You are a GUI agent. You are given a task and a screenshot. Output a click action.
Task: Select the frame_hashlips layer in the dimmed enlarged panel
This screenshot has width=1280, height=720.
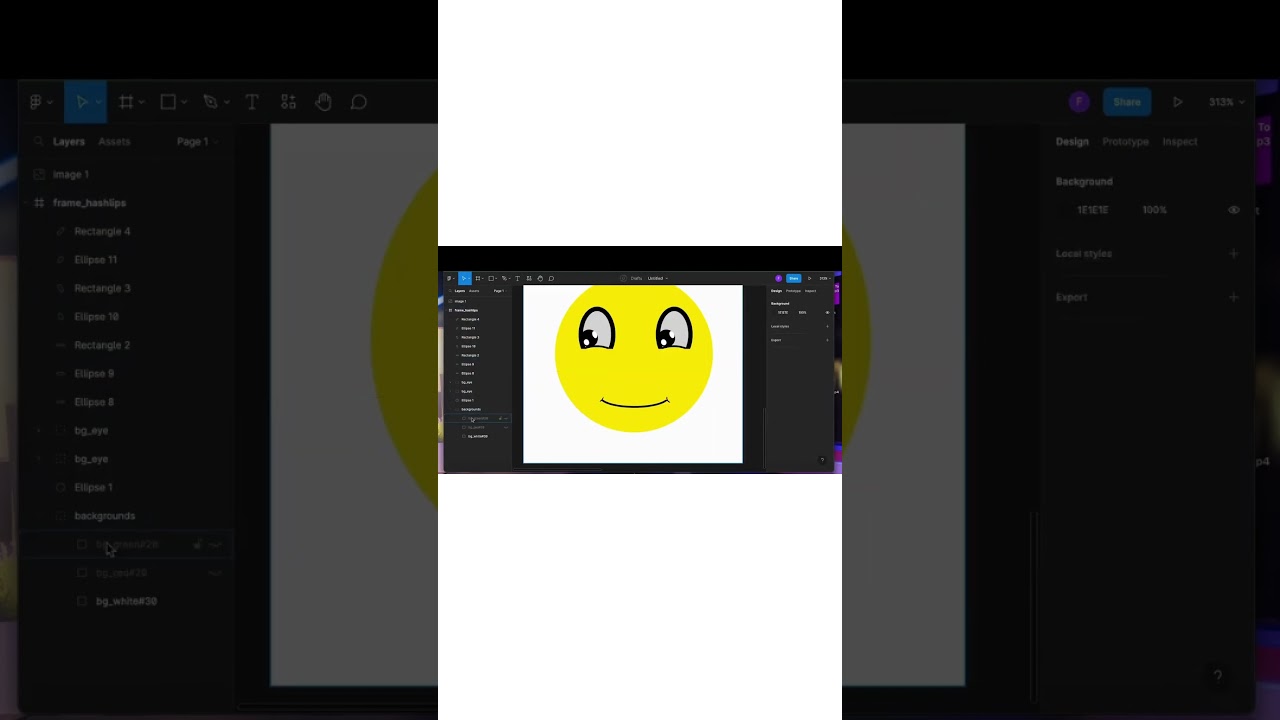89,203
